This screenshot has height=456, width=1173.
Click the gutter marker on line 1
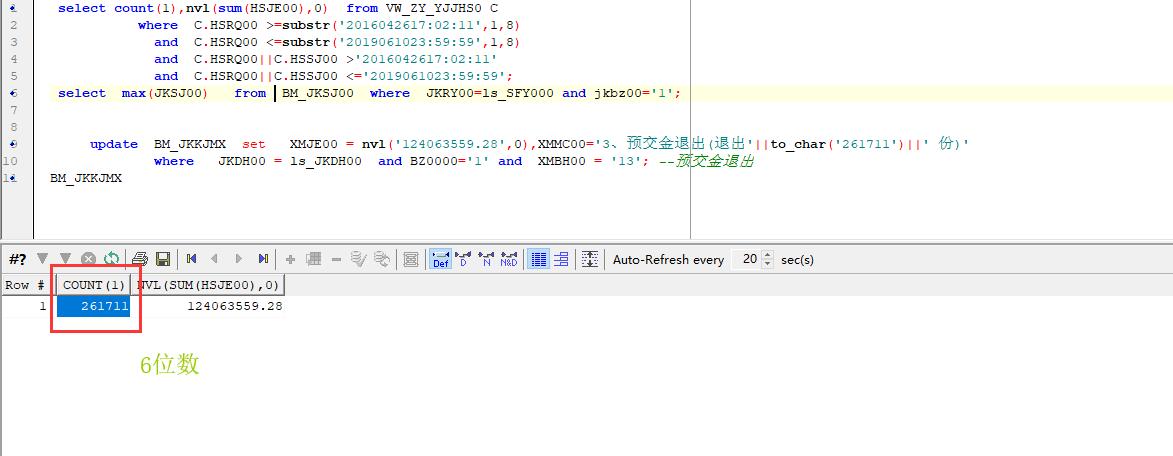(x=13, y=8)
